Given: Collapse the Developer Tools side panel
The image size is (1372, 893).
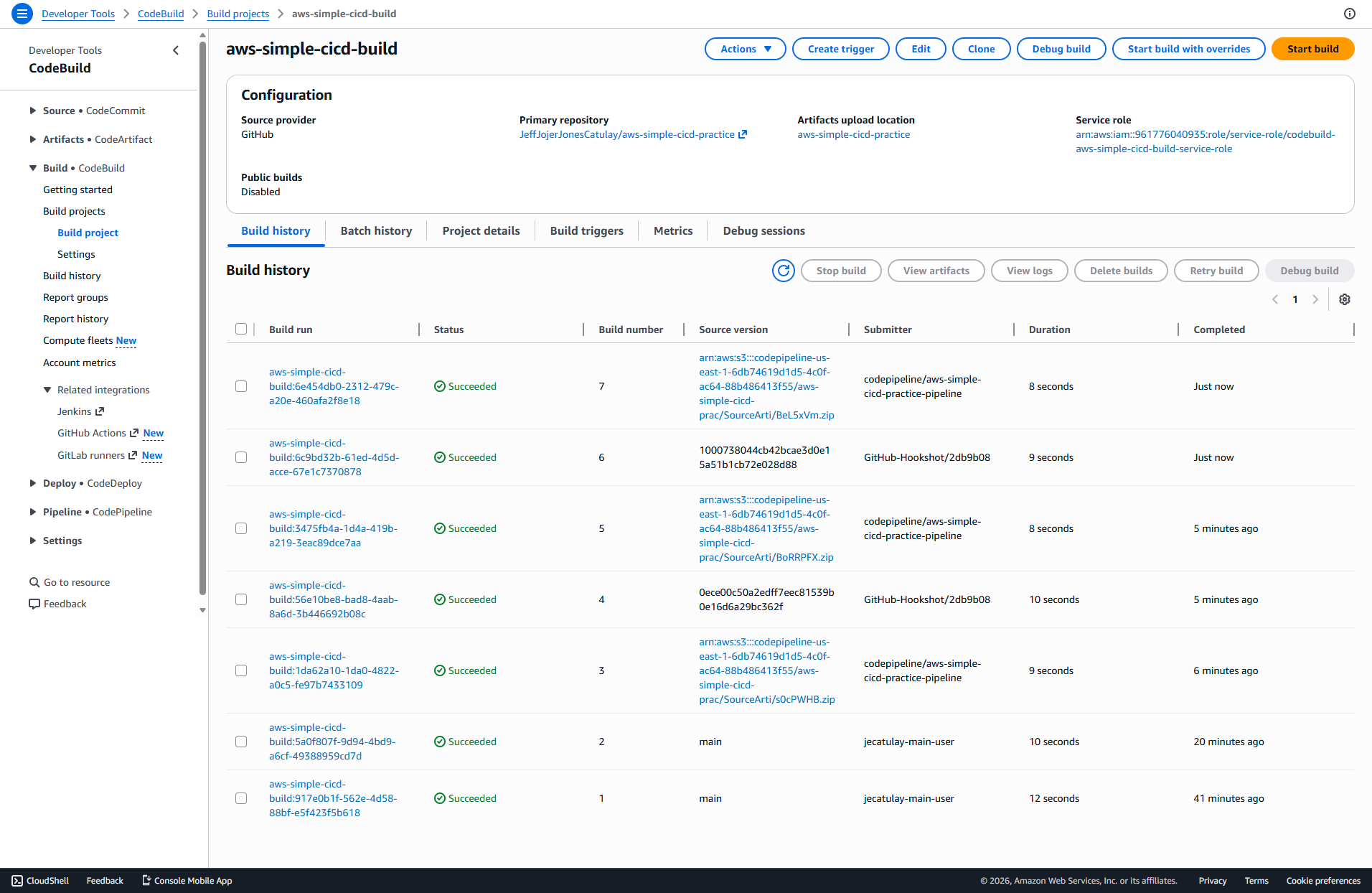Looking at the screenshot, I should (176, 50).
